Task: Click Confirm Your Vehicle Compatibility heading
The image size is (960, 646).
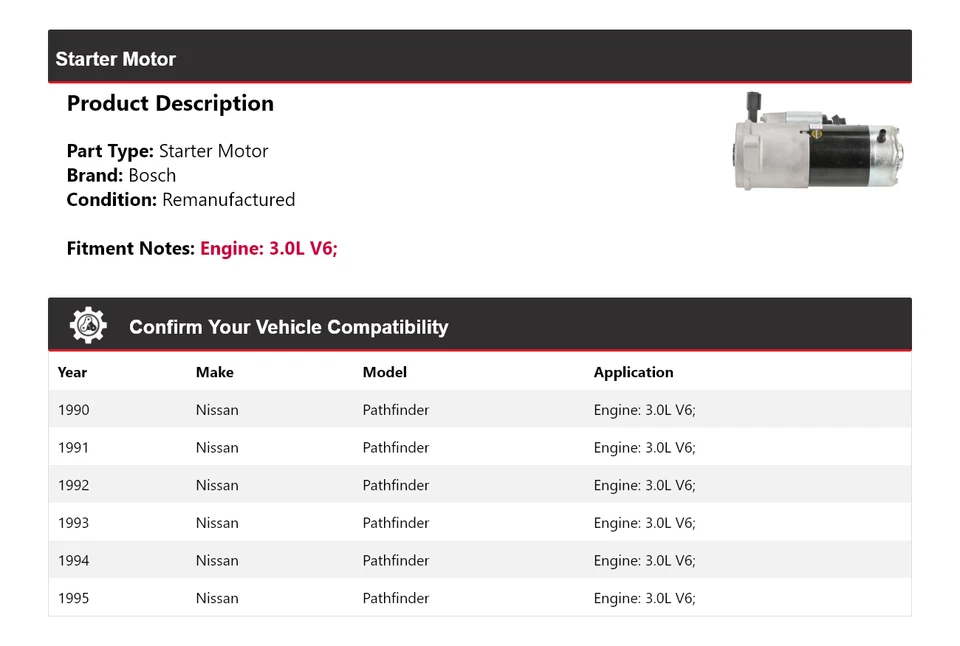Action: click(x=288, y=326)
